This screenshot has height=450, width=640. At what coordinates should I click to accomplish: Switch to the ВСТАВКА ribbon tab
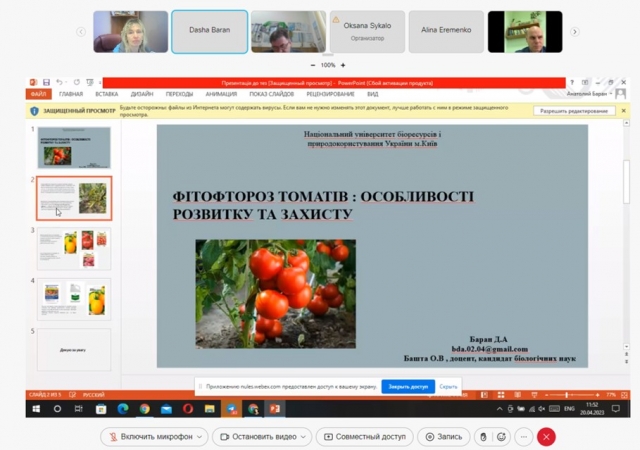pyautogui.click(x=107, y=94)
